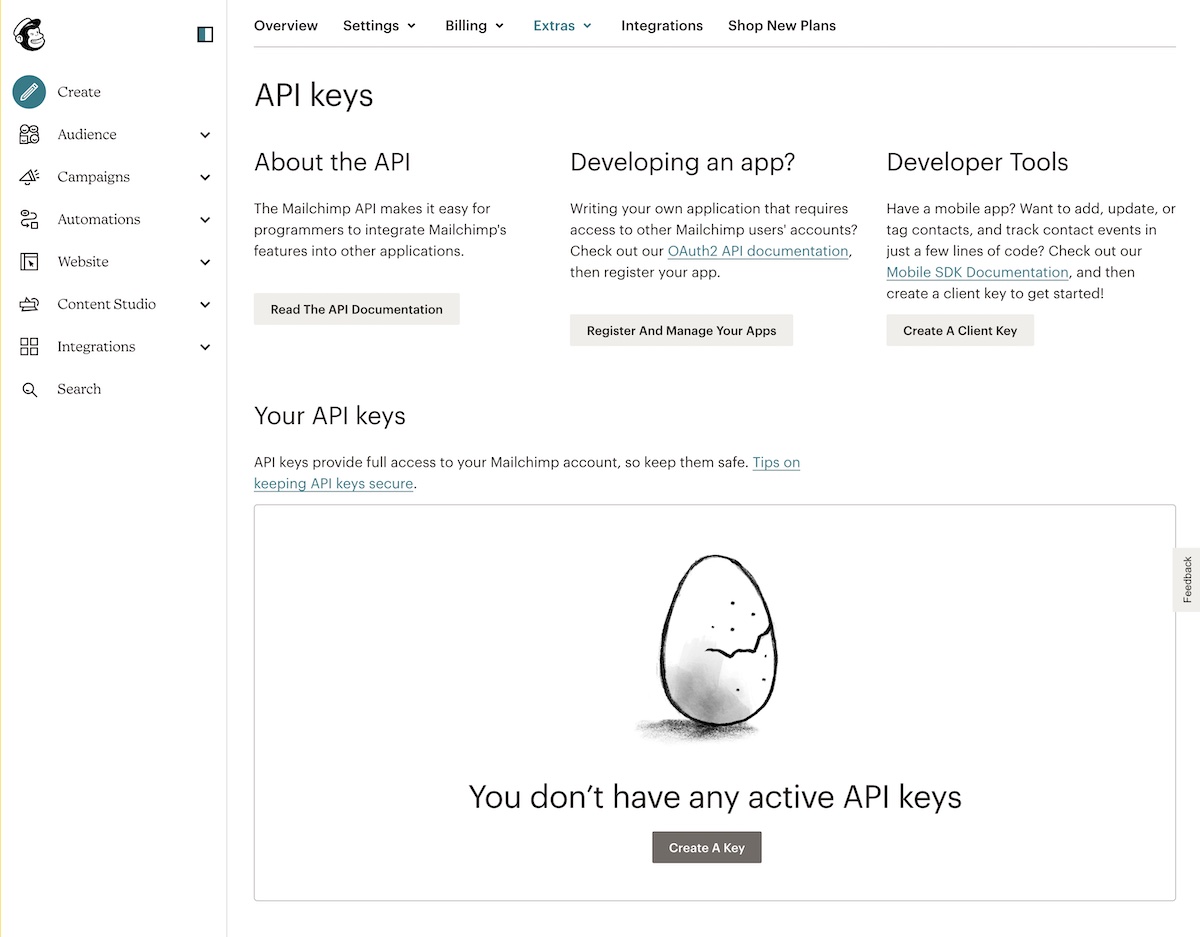Click the Audience sidebar icon
The image size is (1200, 937).
tap(29, 134)
